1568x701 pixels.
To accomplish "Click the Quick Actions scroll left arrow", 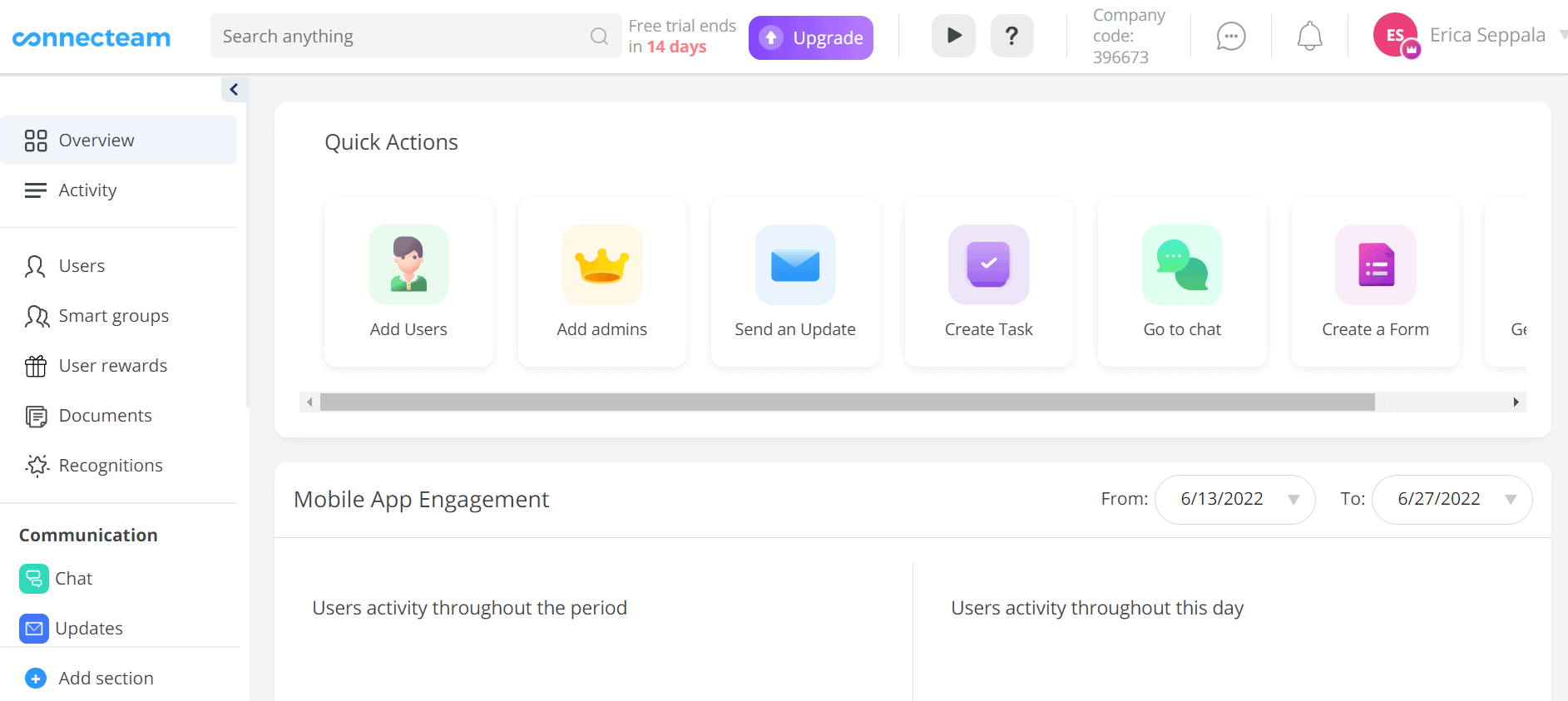I will [x=309, y=402].
